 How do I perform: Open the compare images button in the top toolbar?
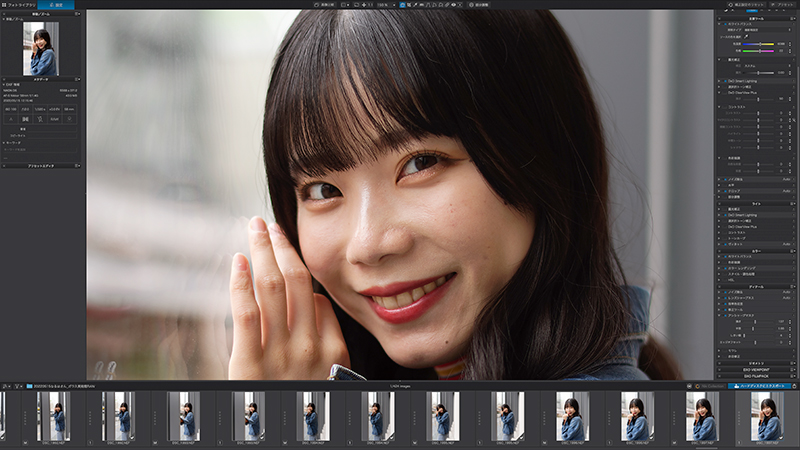click(324, 5)
